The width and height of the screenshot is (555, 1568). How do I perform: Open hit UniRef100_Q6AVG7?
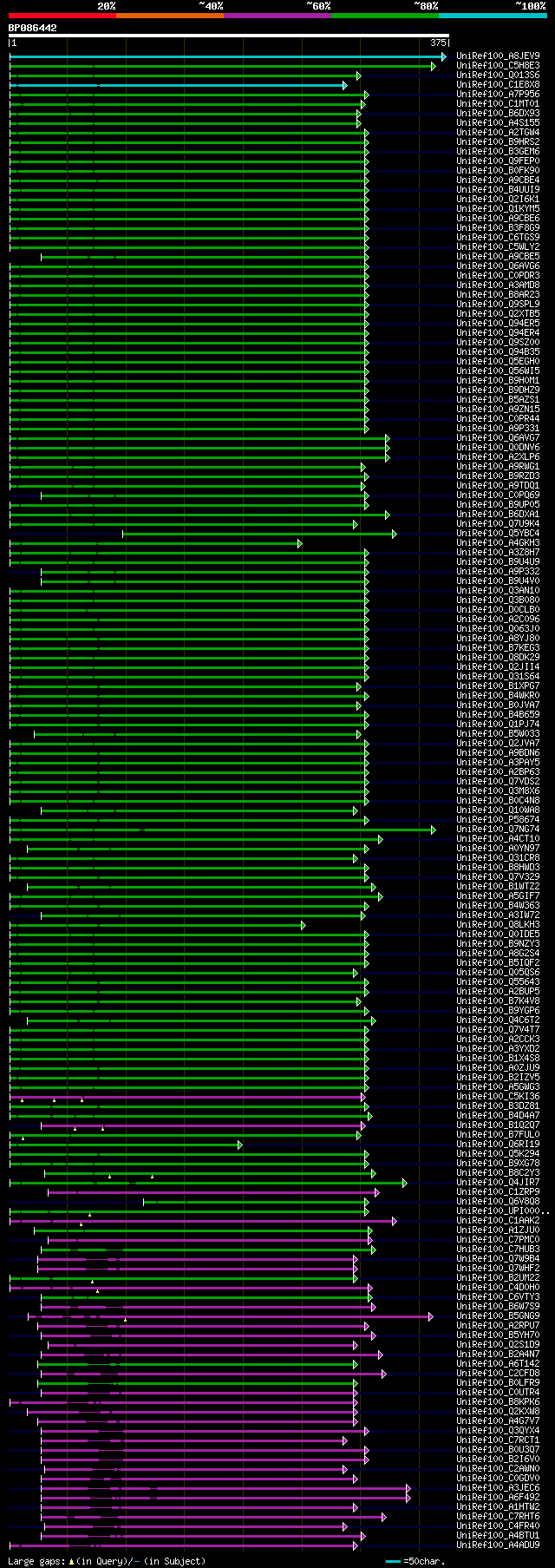coord(498,438)
